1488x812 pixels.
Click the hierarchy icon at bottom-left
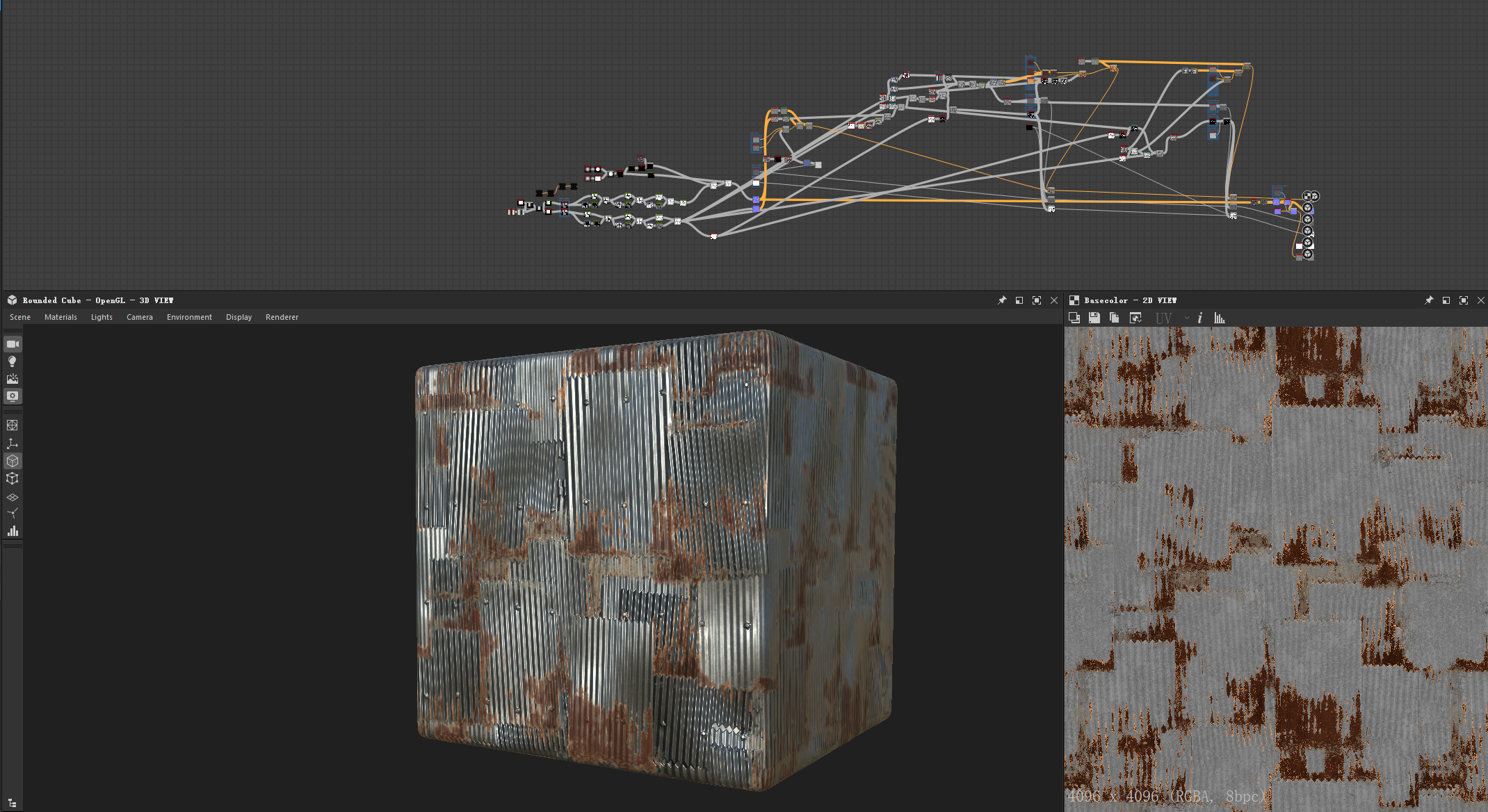[x=12, y=803]
